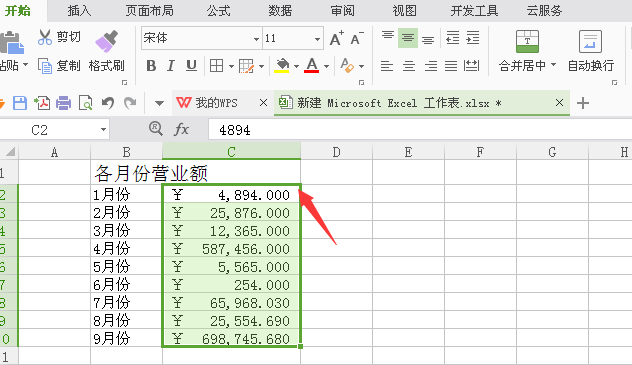This screenshot has width=632, height=365.
Task: Click the Cut scissors icon
Action: [45, 37]
